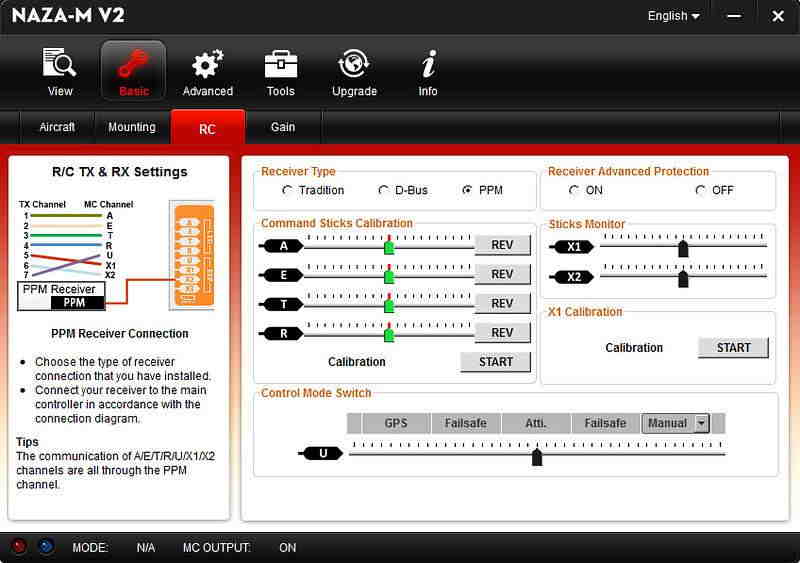Click the T stick green slider marker

(x=389, y=306)
